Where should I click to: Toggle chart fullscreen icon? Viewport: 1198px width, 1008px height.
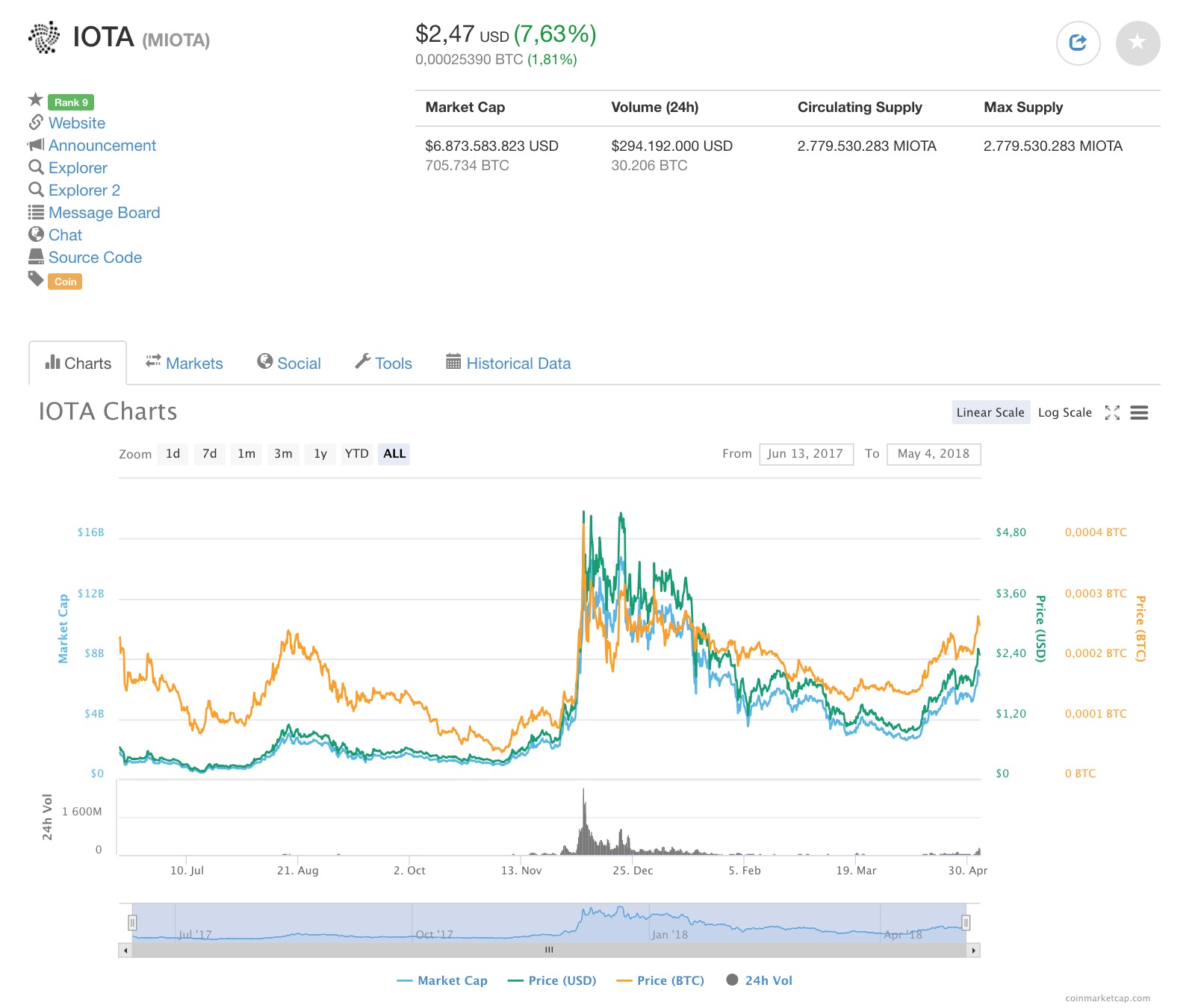1112,413
